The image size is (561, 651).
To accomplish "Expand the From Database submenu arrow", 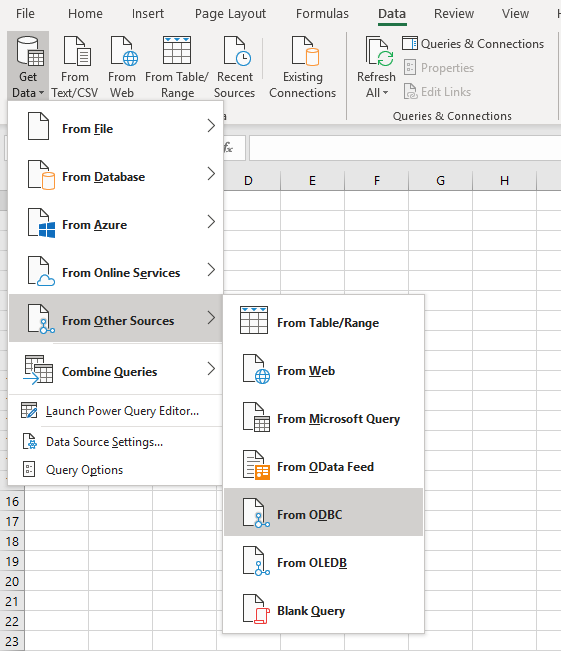I will (x=211, y=174).
